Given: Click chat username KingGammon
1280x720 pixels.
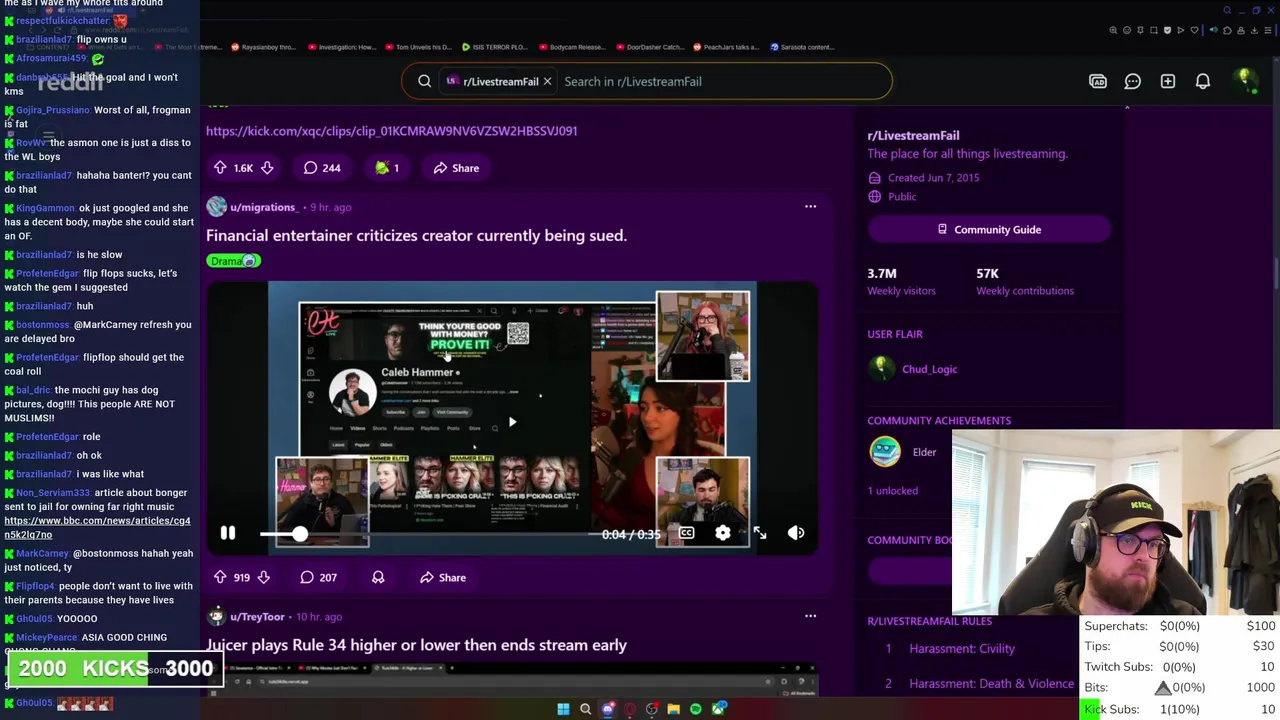Looking at the screenshot, I should click(45, 208).
